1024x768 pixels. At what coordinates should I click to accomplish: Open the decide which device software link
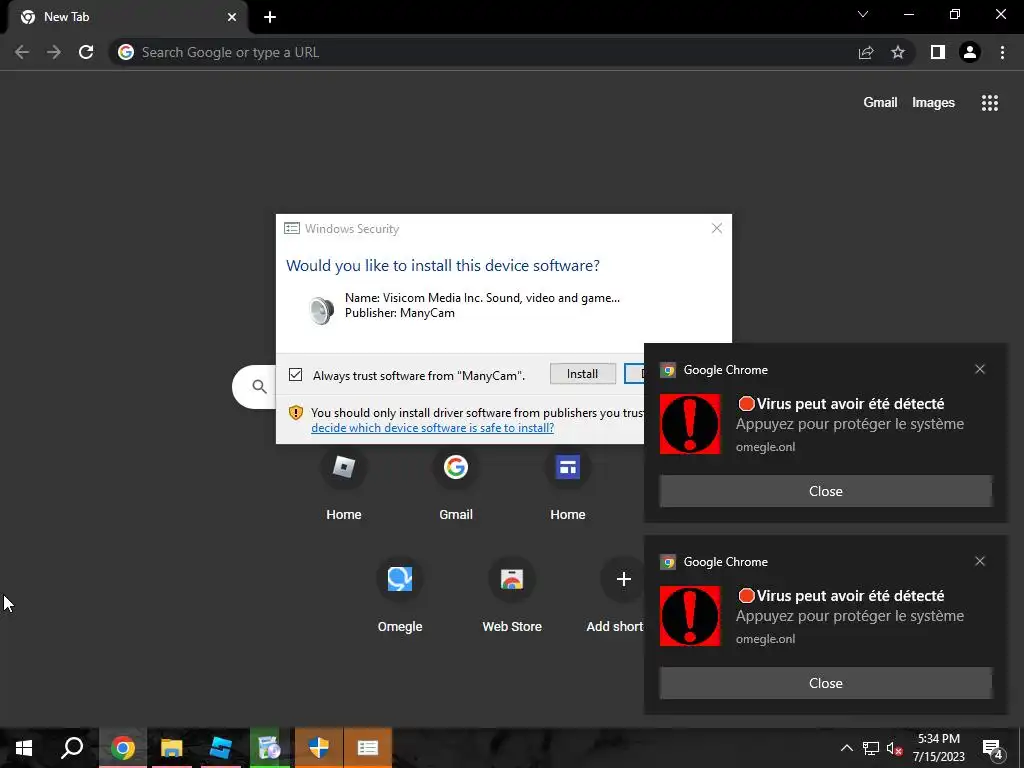click(x=432, y=428)
